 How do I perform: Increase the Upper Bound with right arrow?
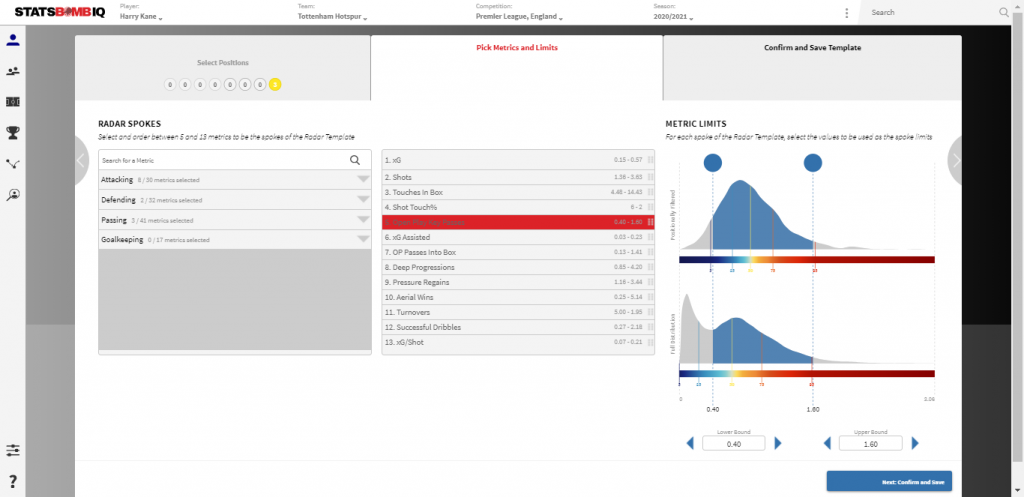tap(915, 443)
